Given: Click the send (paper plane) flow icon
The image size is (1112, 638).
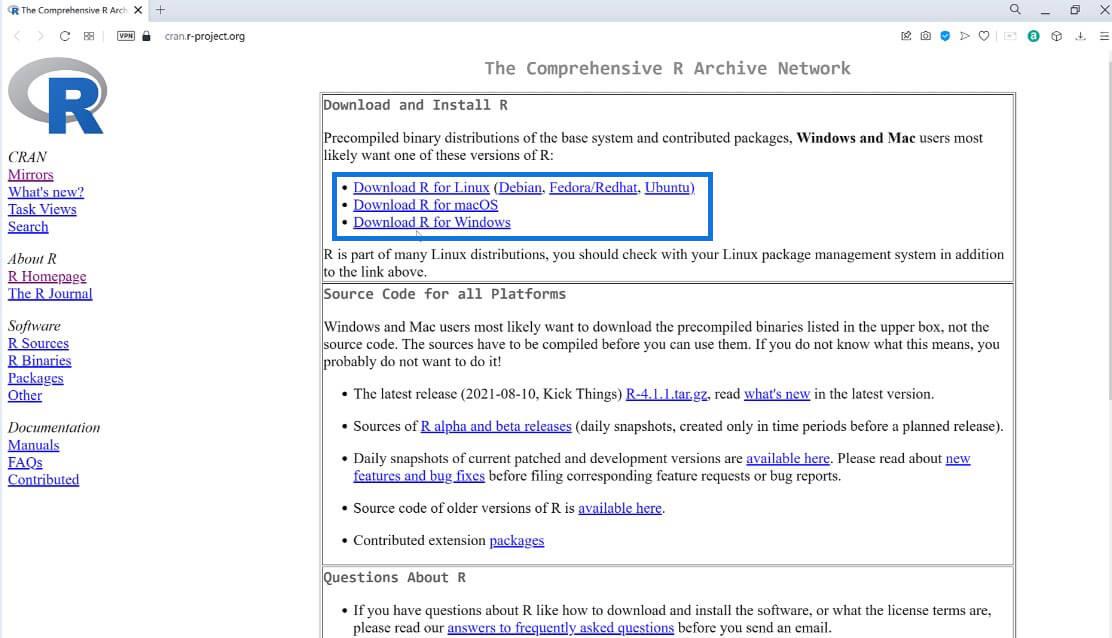Looking at the screenshot, I should tap(964, 36).
